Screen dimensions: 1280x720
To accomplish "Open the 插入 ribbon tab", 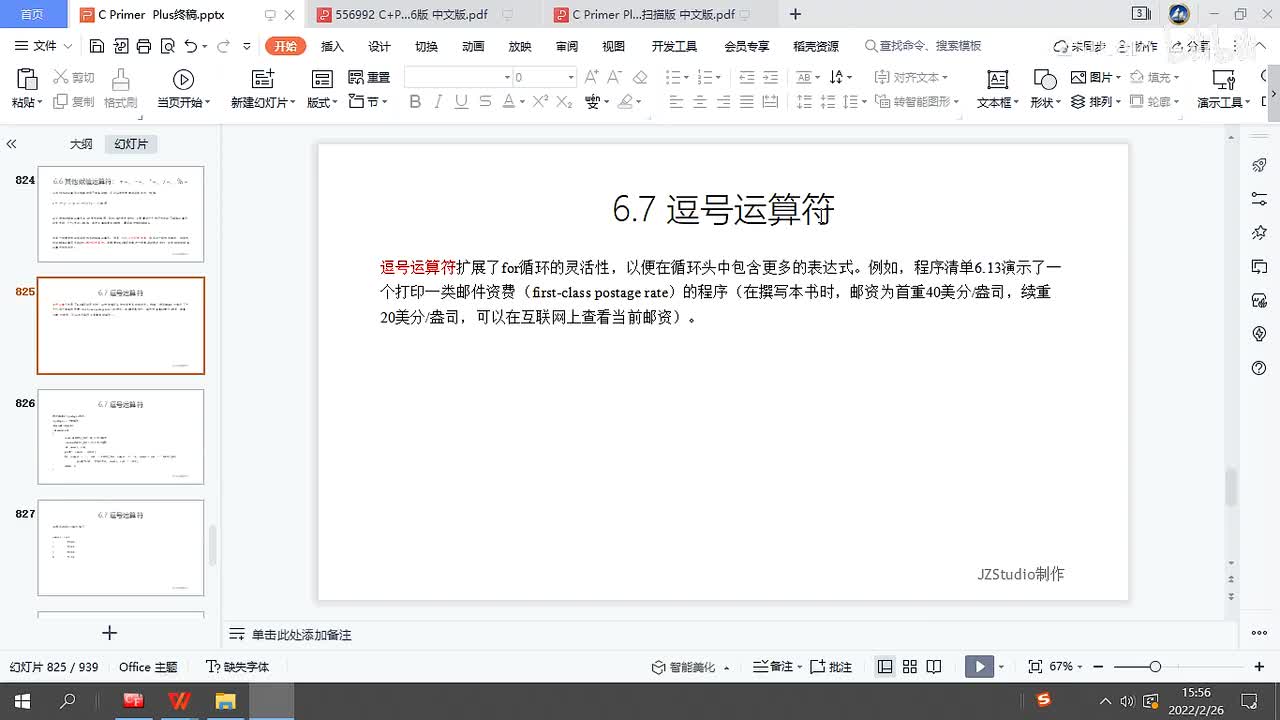I will pos(332,46).
